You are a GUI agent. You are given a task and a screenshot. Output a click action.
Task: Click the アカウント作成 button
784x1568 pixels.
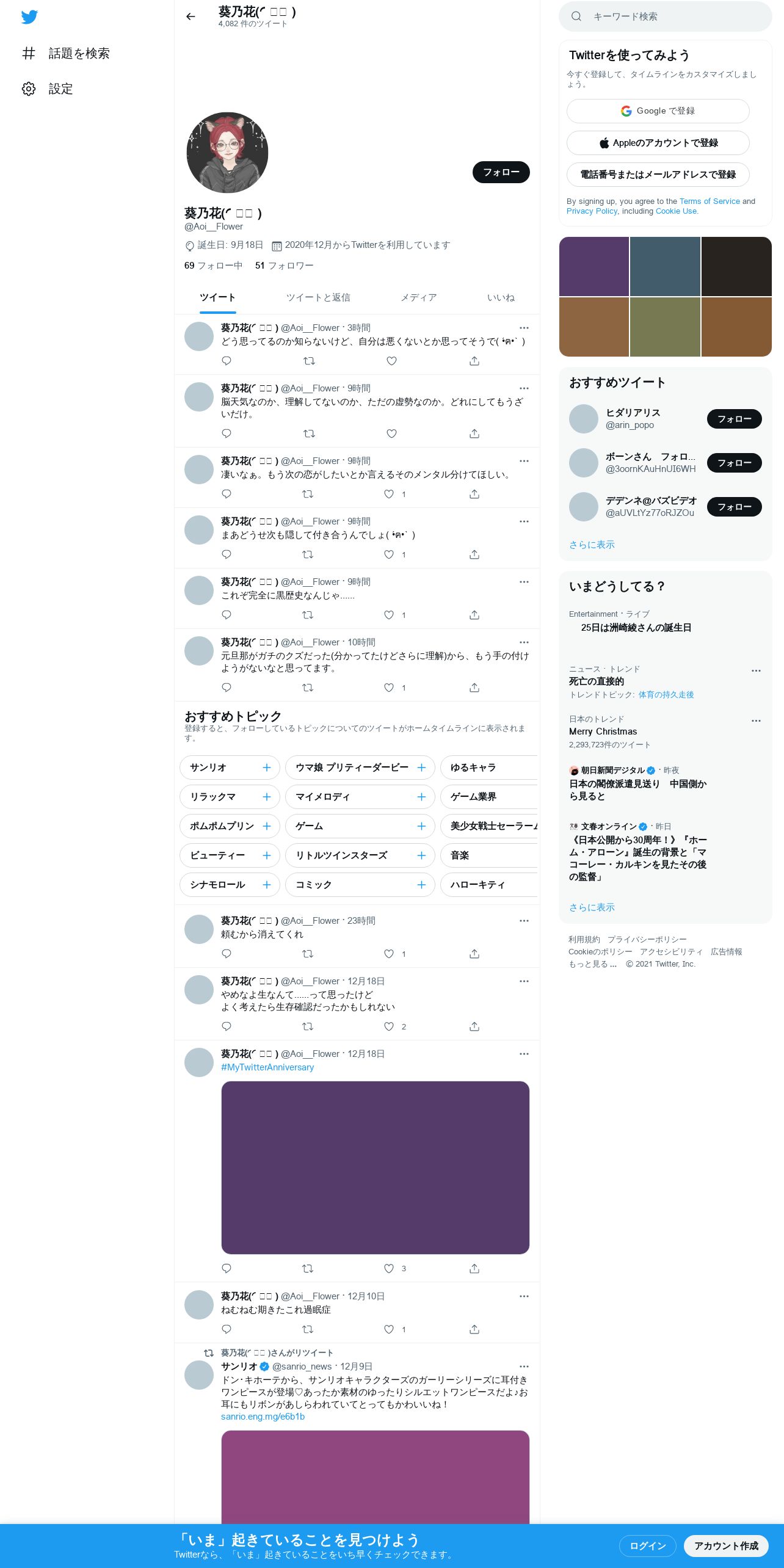726,1545
